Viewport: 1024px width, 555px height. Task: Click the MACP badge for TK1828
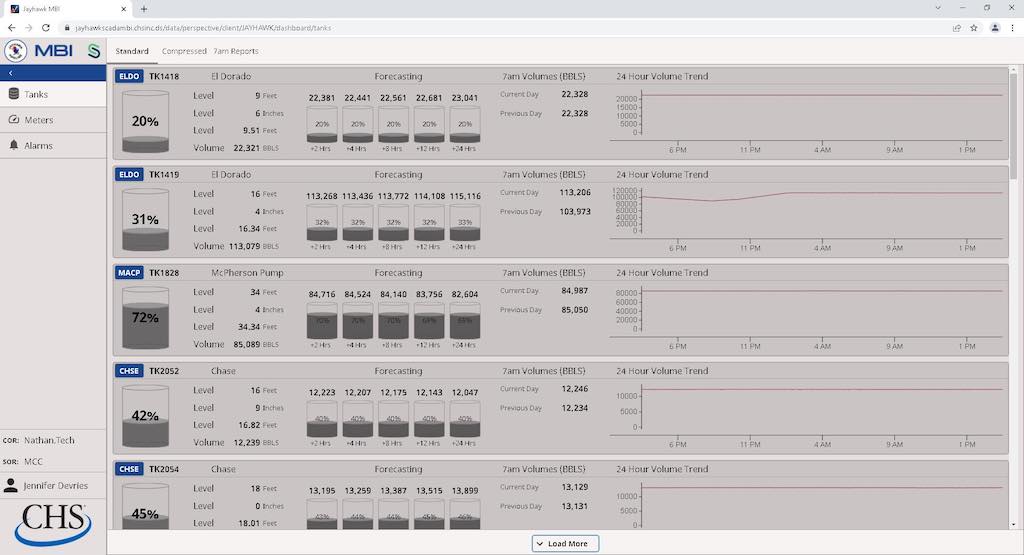coord(129,273)
